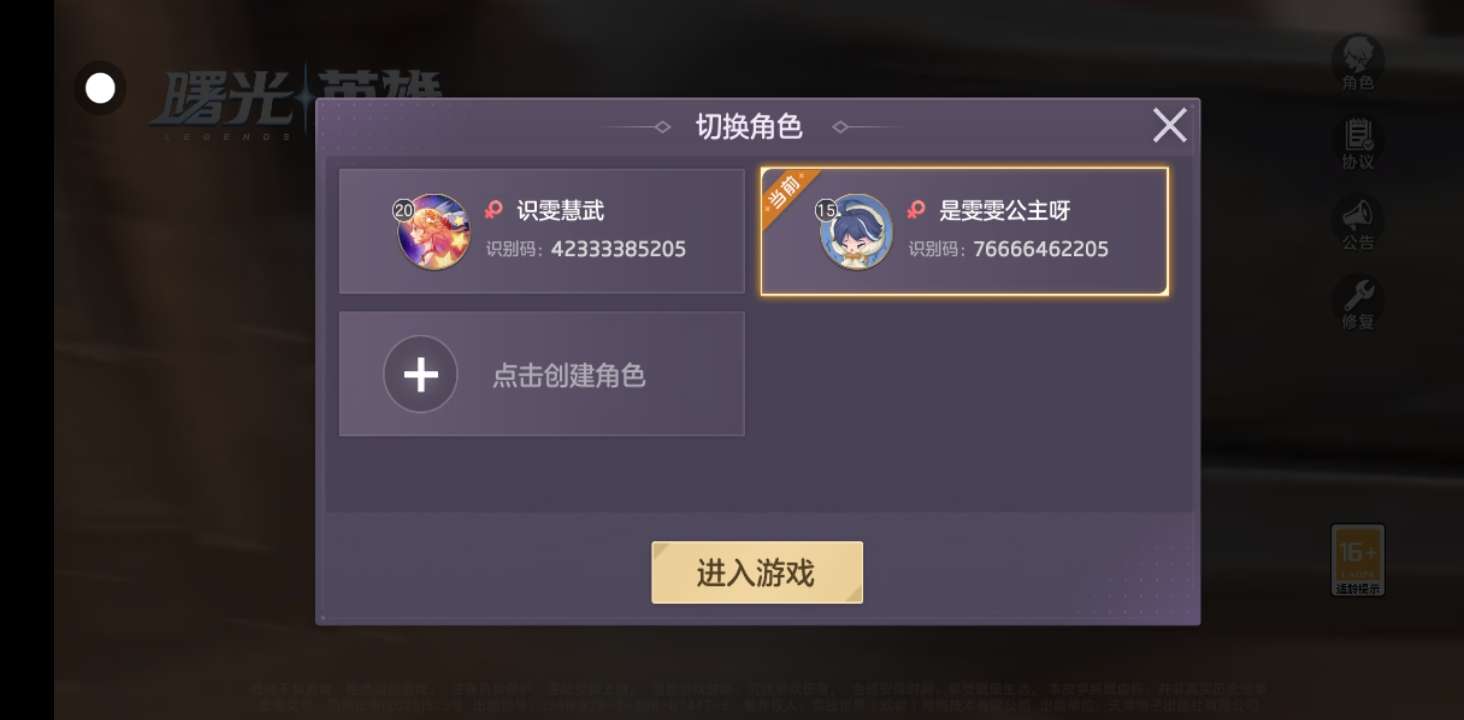
Task: Click the white circle record dot
Action: [100, 88]
